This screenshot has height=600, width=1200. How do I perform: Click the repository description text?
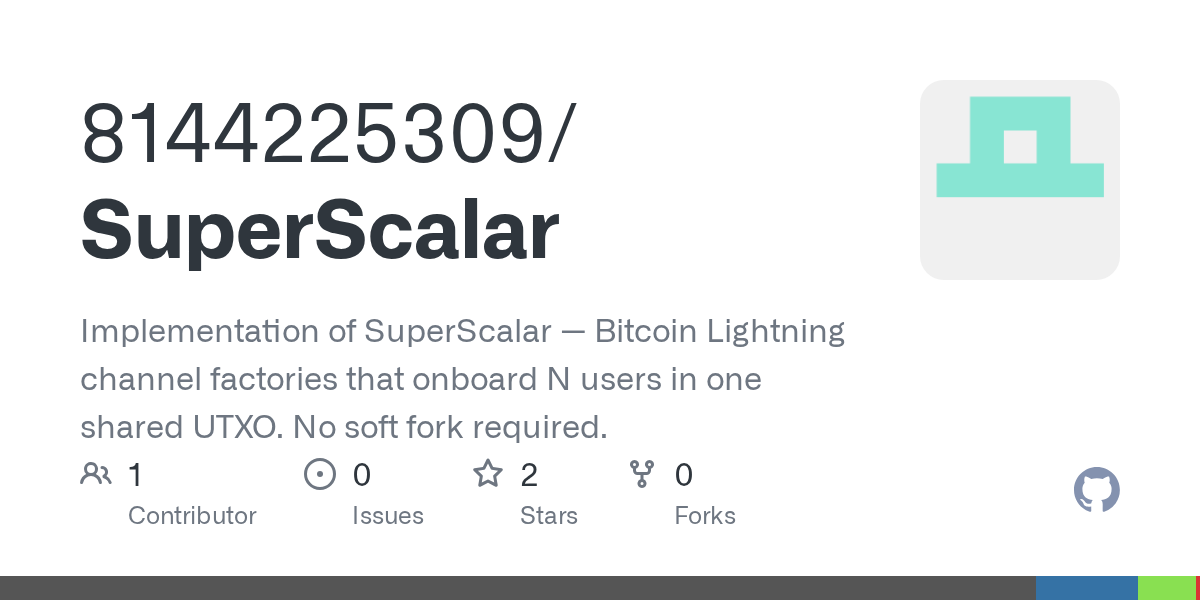pyautogui.click(x=462, y=379)
